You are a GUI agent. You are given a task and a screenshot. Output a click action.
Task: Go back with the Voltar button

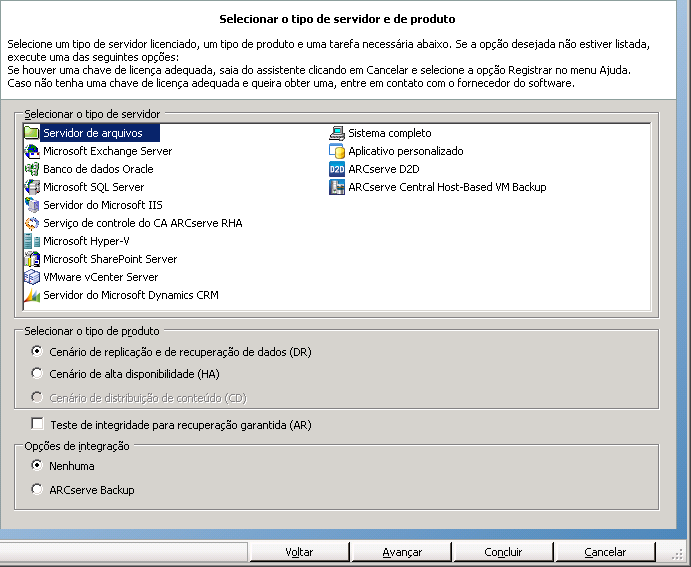coord(299,552)
